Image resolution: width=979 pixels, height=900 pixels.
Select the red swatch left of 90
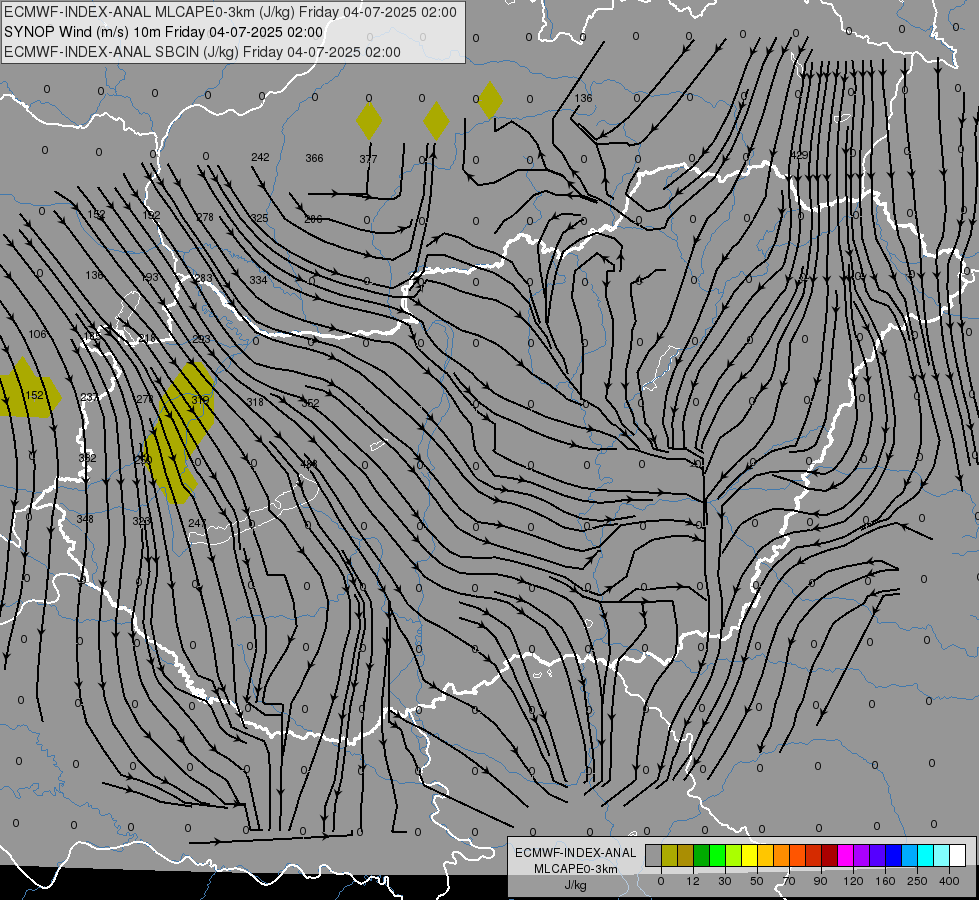point(814,856)
